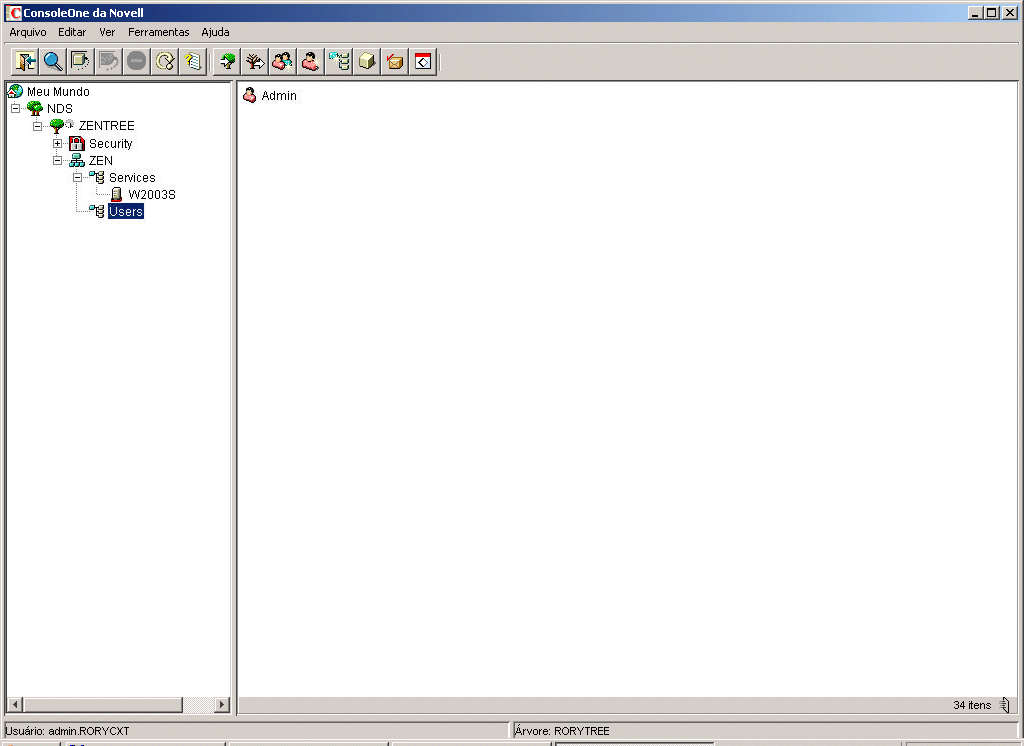Click the NDS tree icon in the tree

[35, 108]
